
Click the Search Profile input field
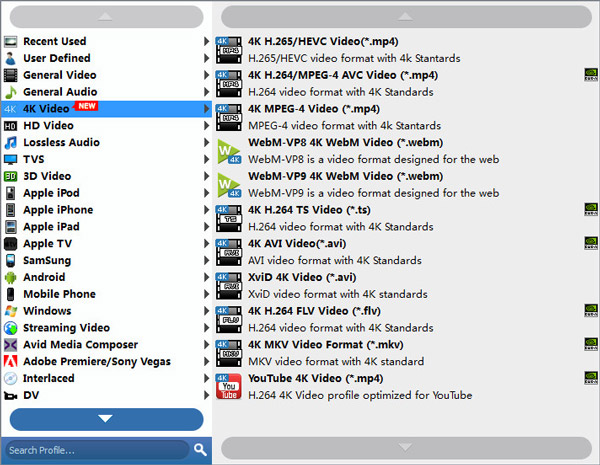pos(97,450)
